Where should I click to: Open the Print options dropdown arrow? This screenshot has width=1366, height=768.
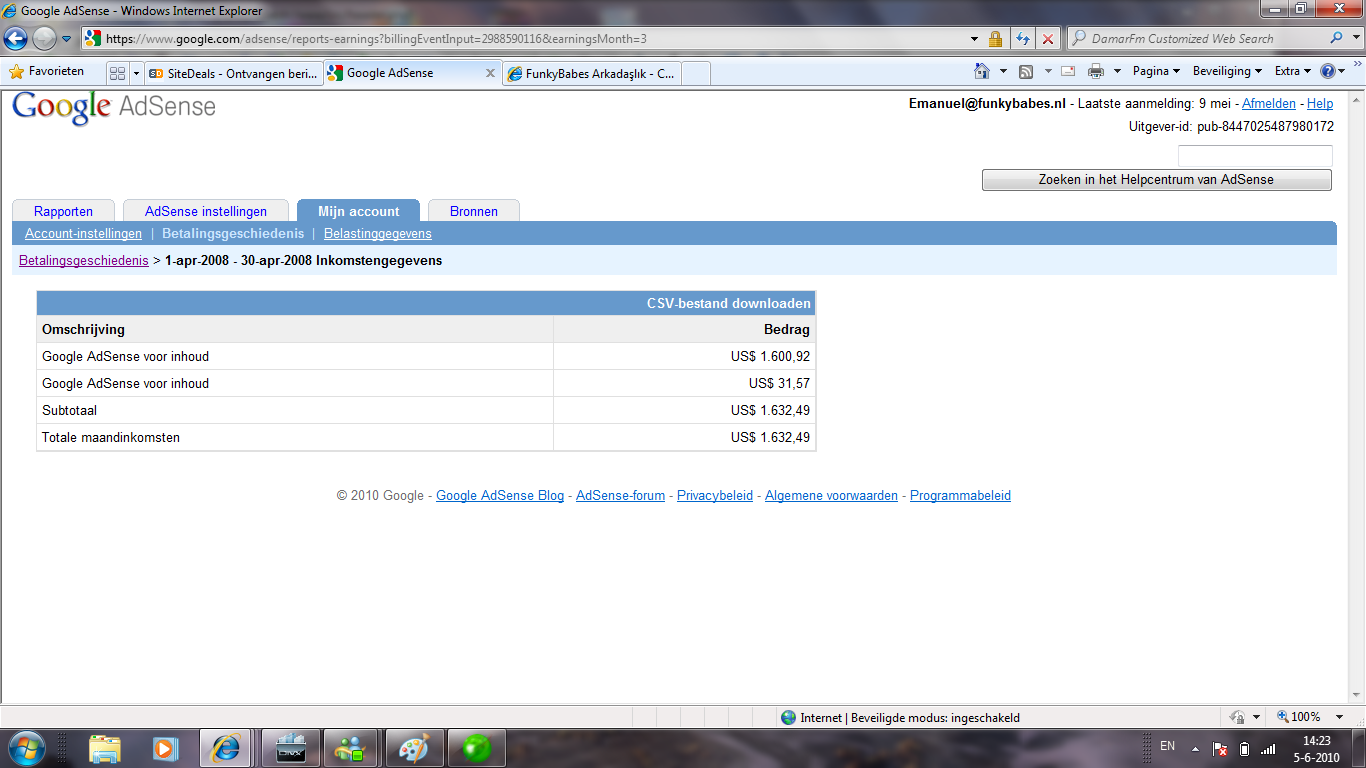(1117, 71)
